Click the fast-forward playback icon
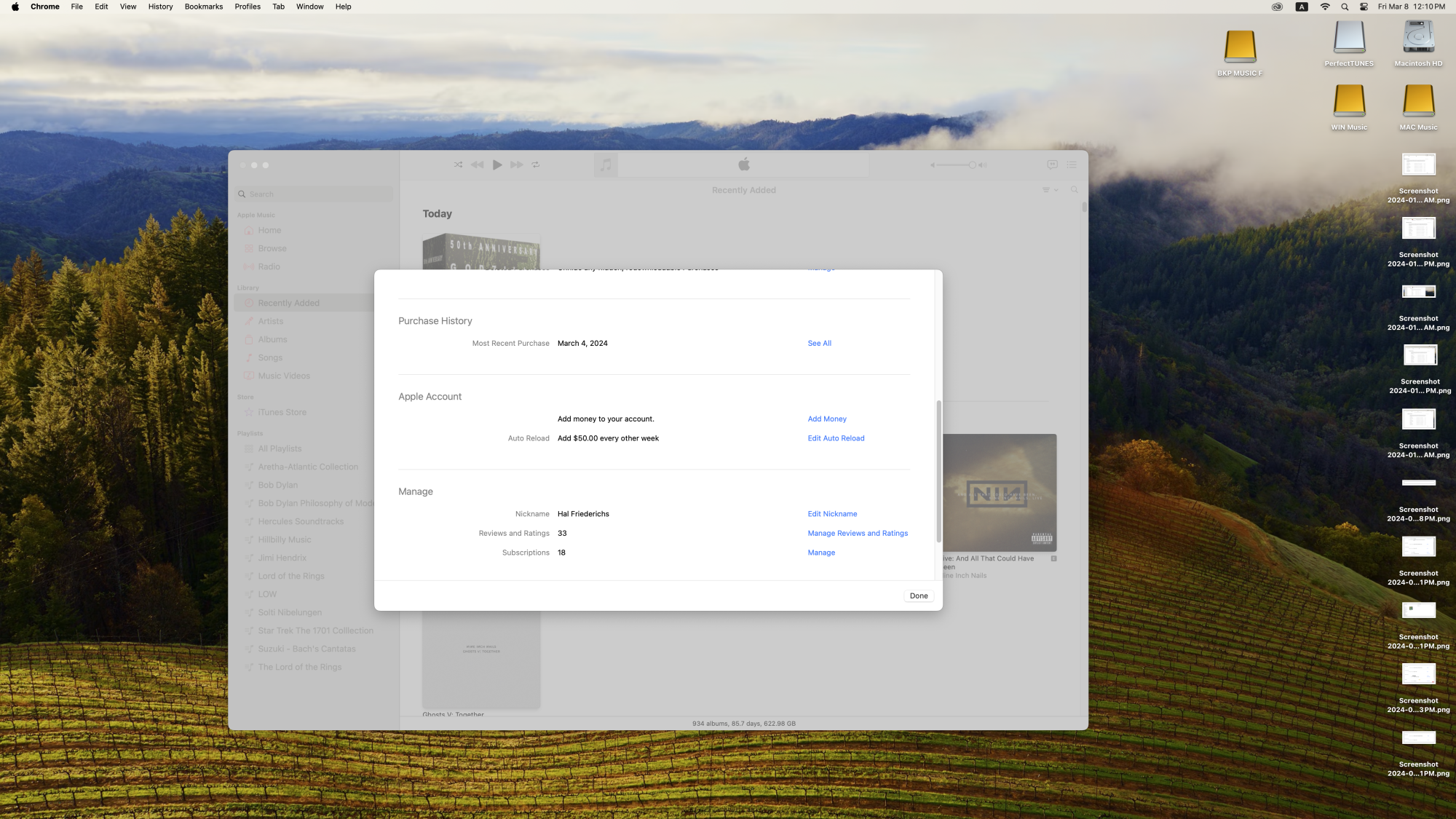This screenshot has width=1456, height=819. click(516, 165)
